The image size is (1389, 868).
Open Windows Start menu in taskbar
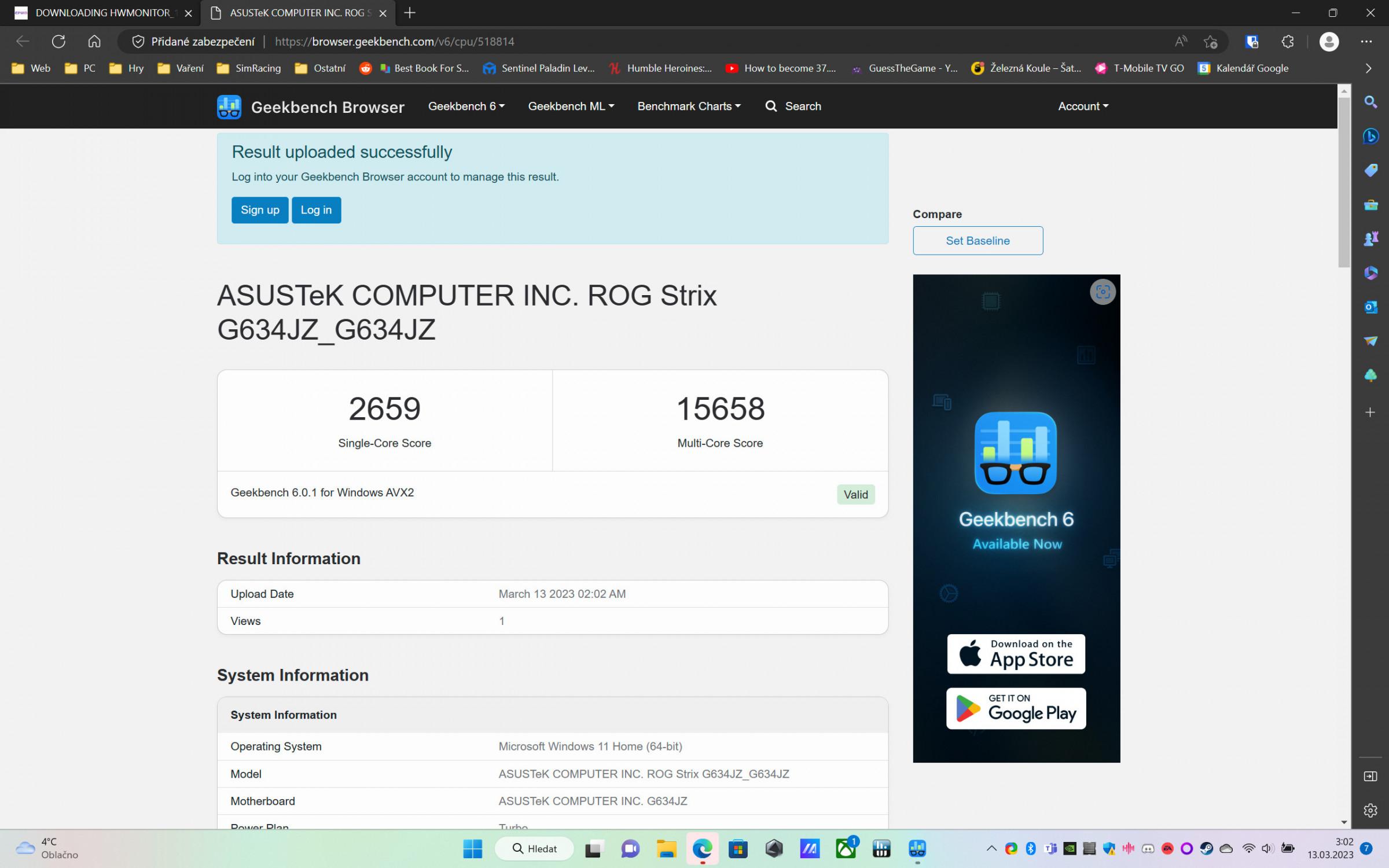pyautogui.click(x=472, y=849)
